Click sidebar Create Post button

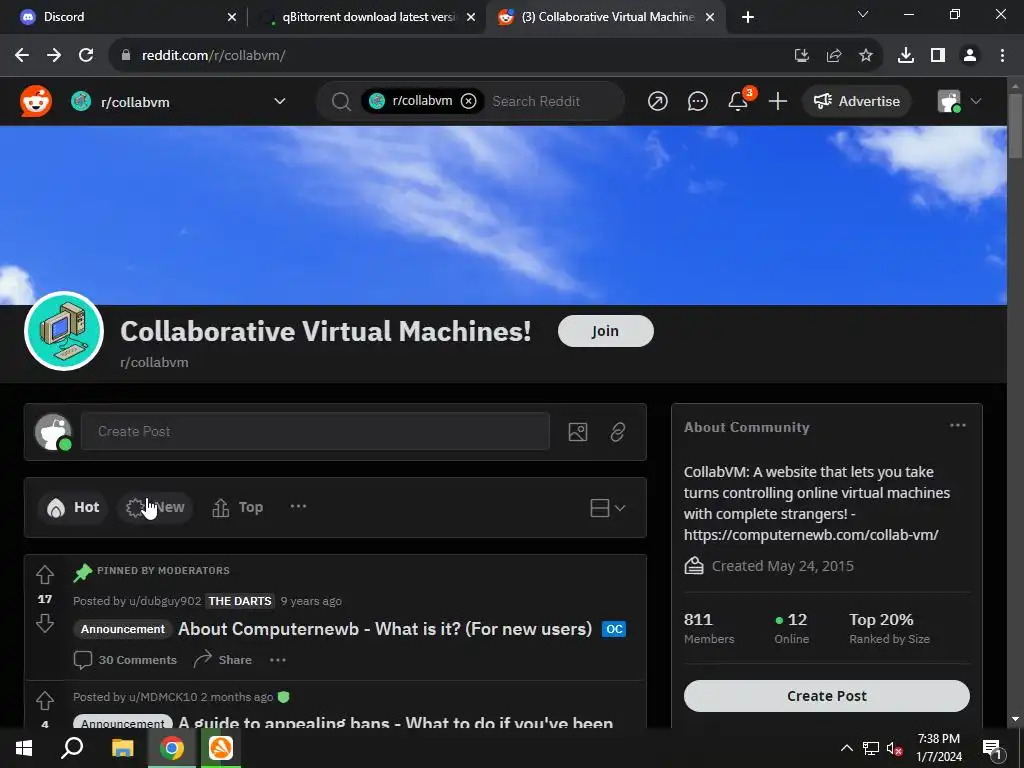(827, 696)
